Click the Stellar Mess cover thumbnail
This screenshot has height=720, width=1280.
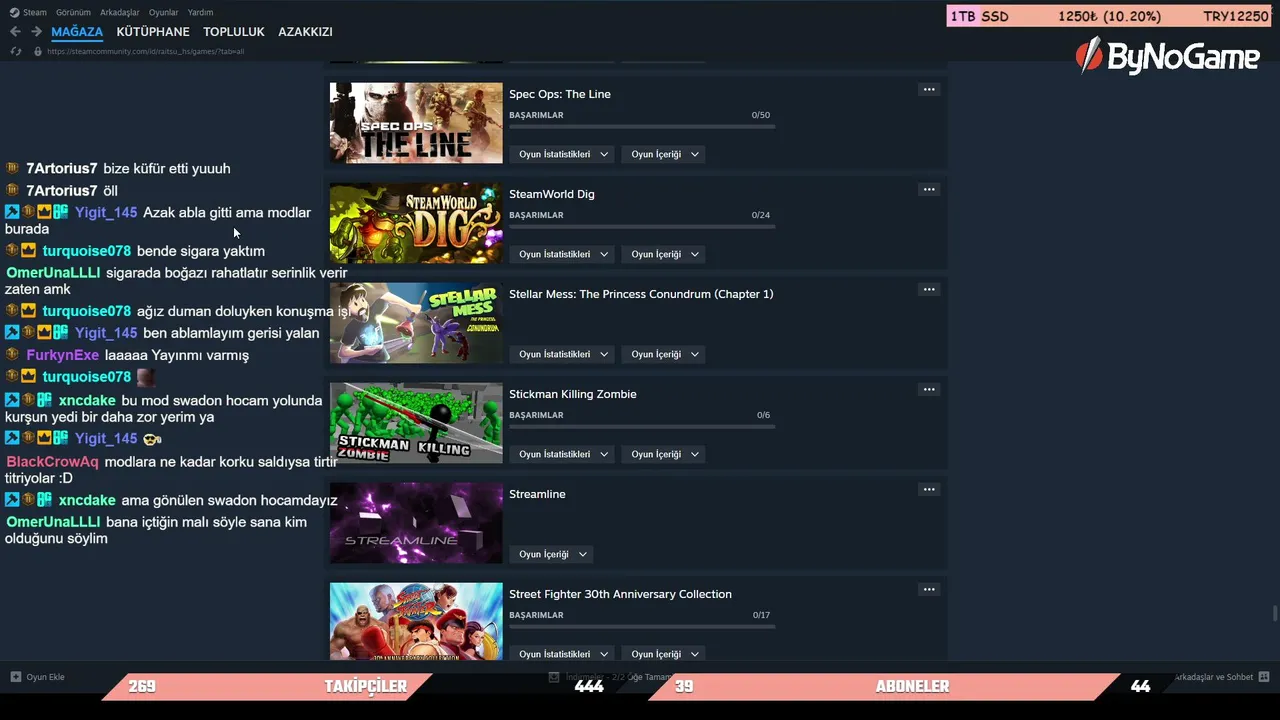point(416,323)
